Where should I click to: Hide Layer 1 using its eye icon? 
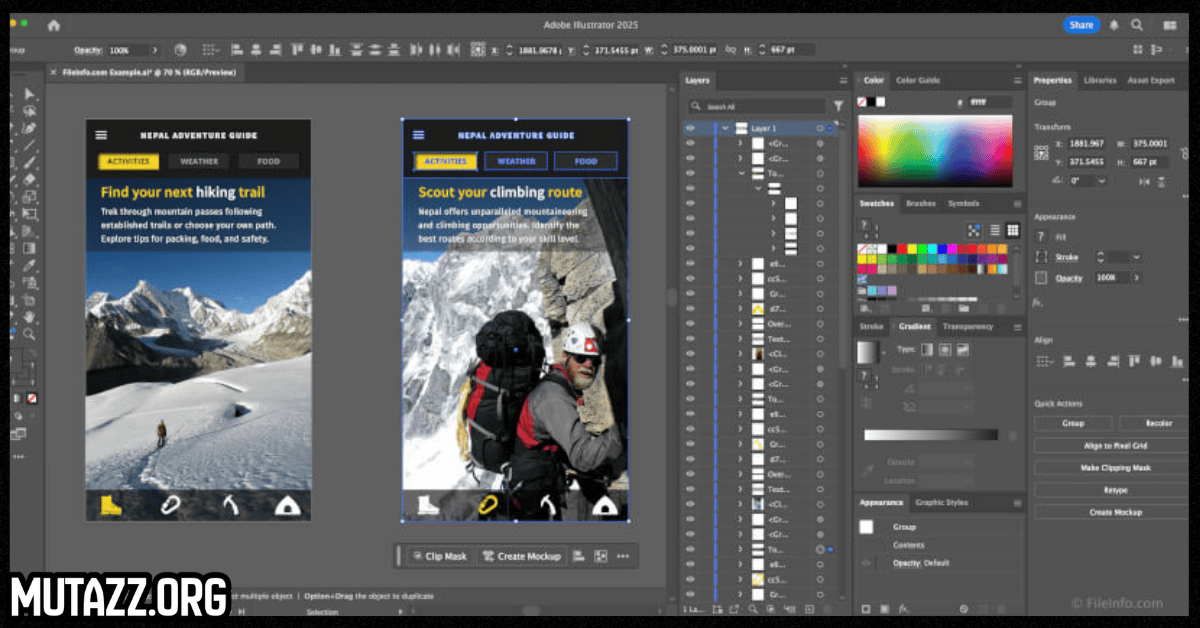pyautogui.click(x=690, y=128)
